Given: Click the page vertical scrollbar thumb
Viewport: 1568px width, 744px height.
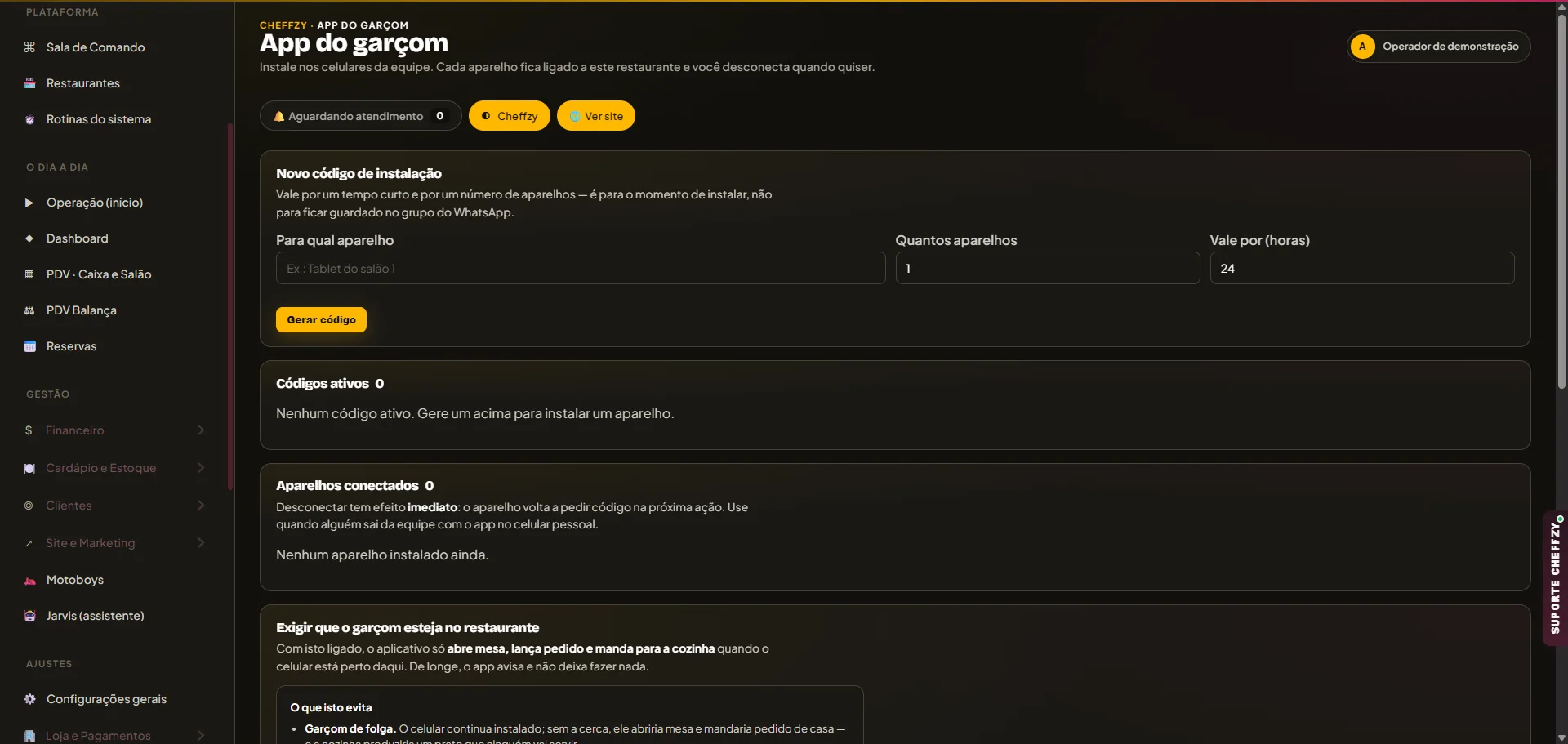Looking at the screenshot, I should [x=1561, y=200].
